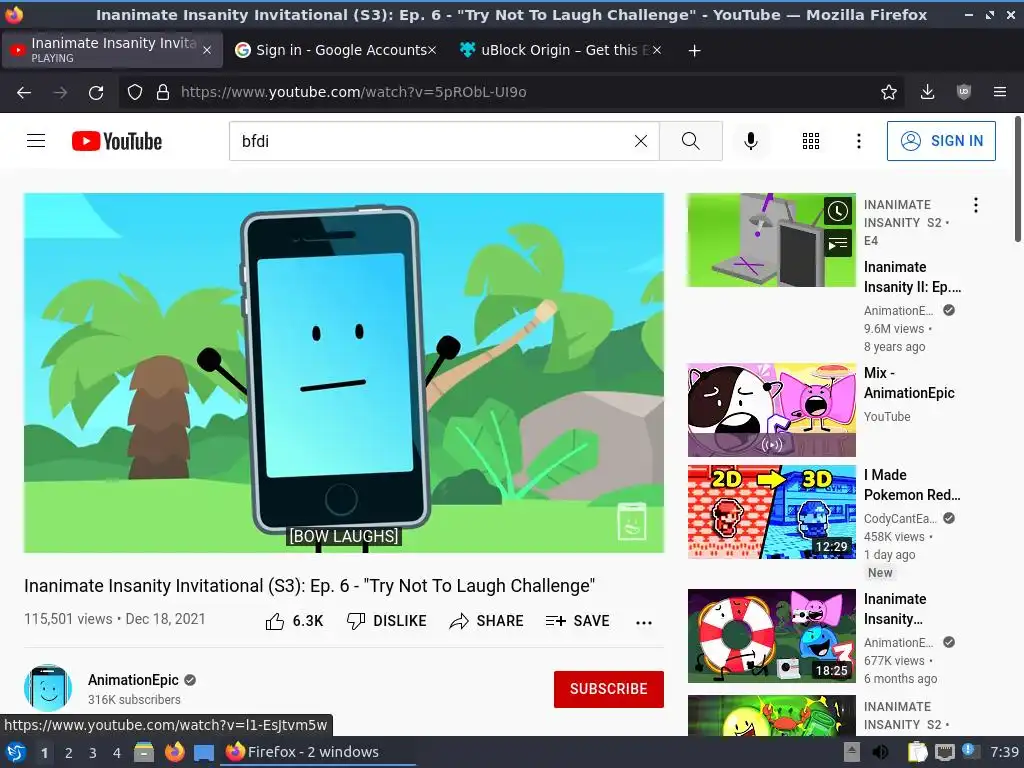View site security lock info
1024x768 pixels.
(x=163, y=92)
